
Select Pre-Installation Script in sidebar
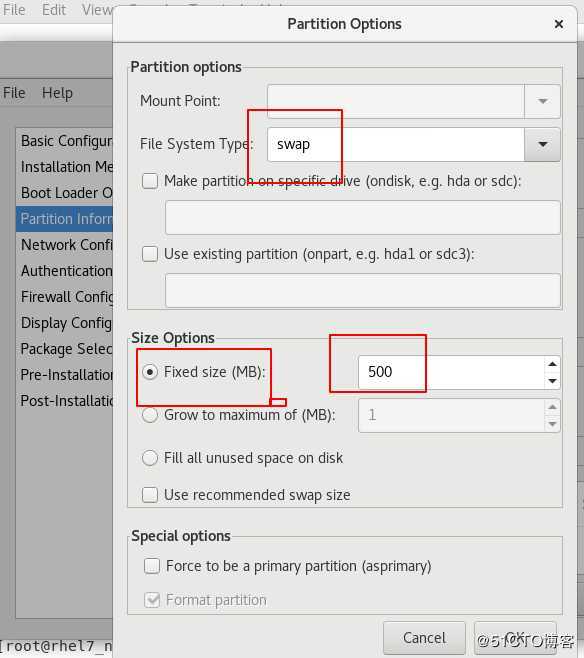(65, 375)
